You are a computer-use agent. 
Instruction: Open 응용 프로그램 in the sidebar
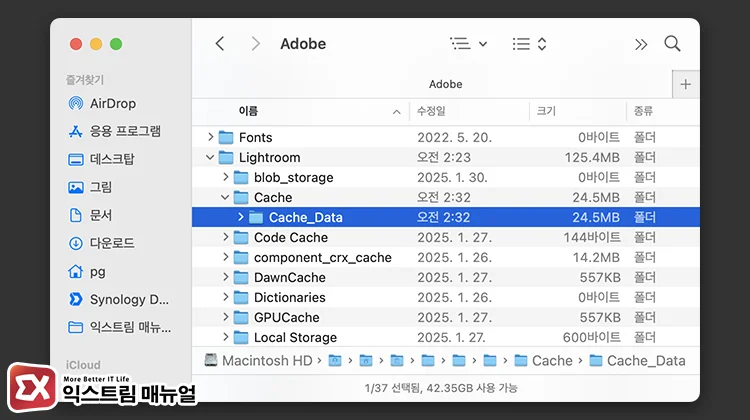point(114,131)
